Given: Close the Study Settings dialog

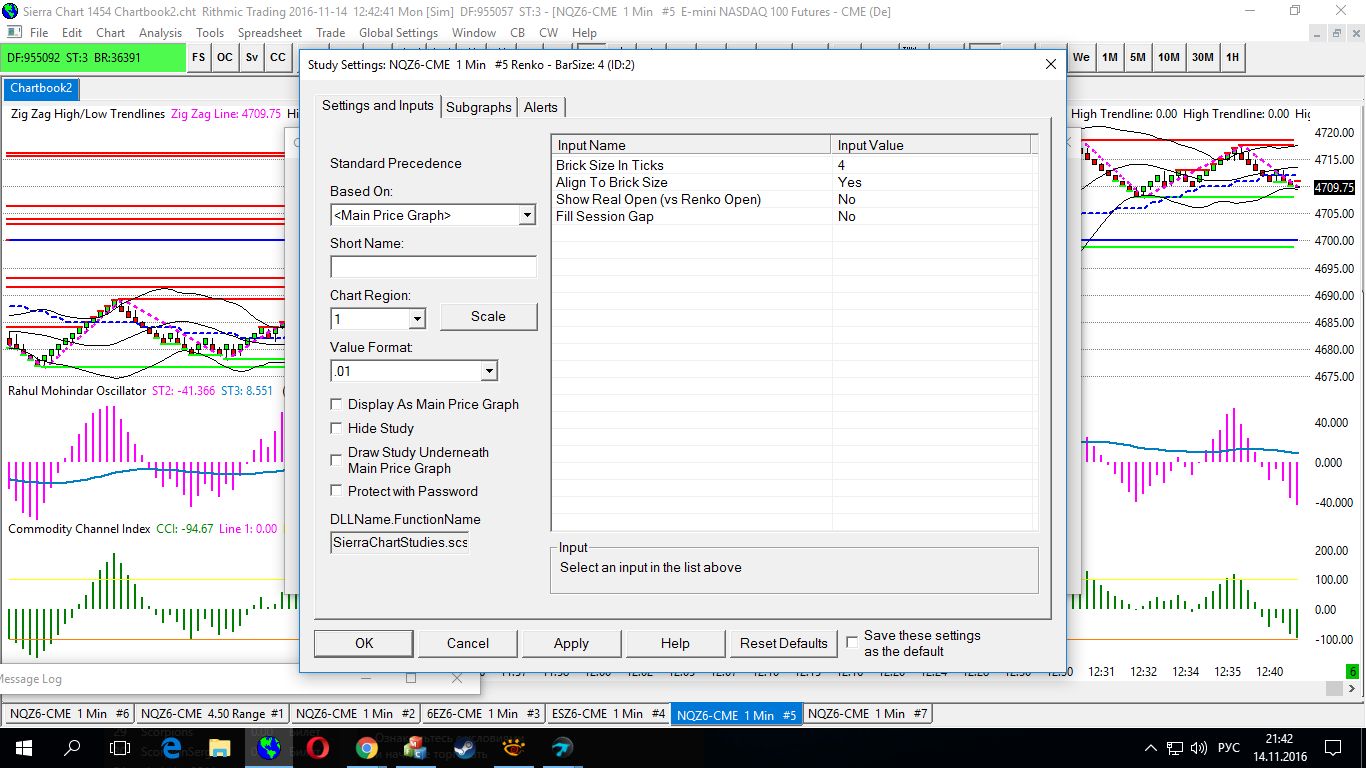Looking at the screenshot, I should [1050, 64].
